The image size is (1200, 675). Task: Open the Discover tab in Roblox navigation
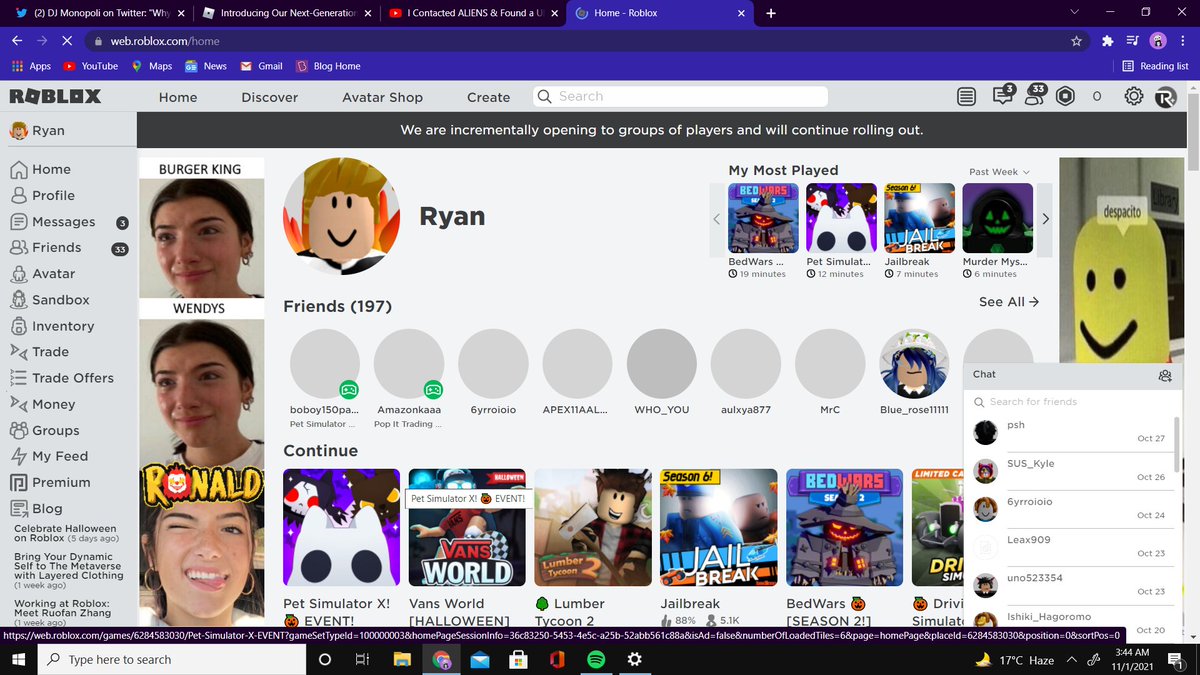[270, 97]
